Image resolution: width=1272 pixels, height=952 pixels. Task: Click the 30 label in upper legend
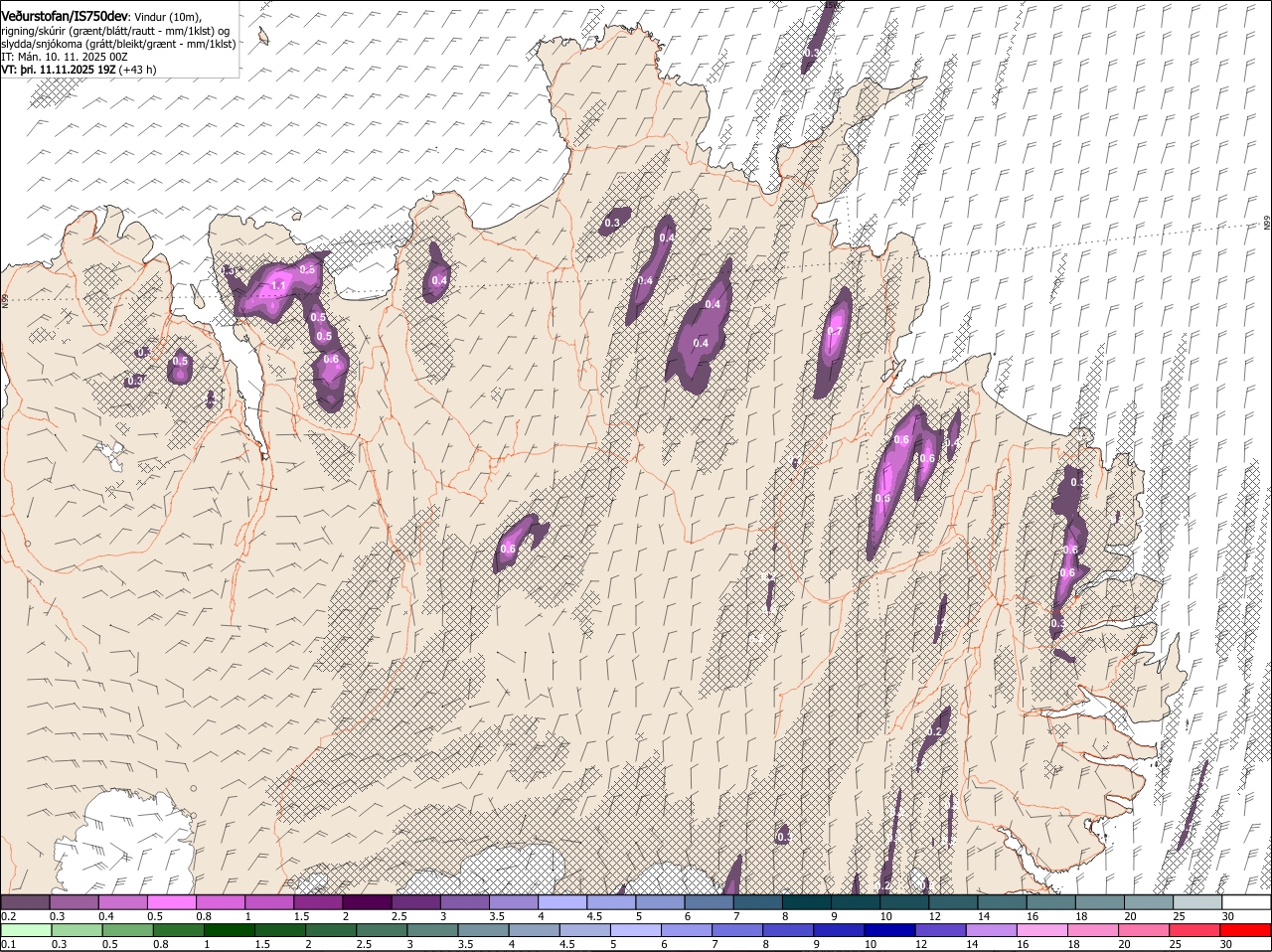point(1228,916)
